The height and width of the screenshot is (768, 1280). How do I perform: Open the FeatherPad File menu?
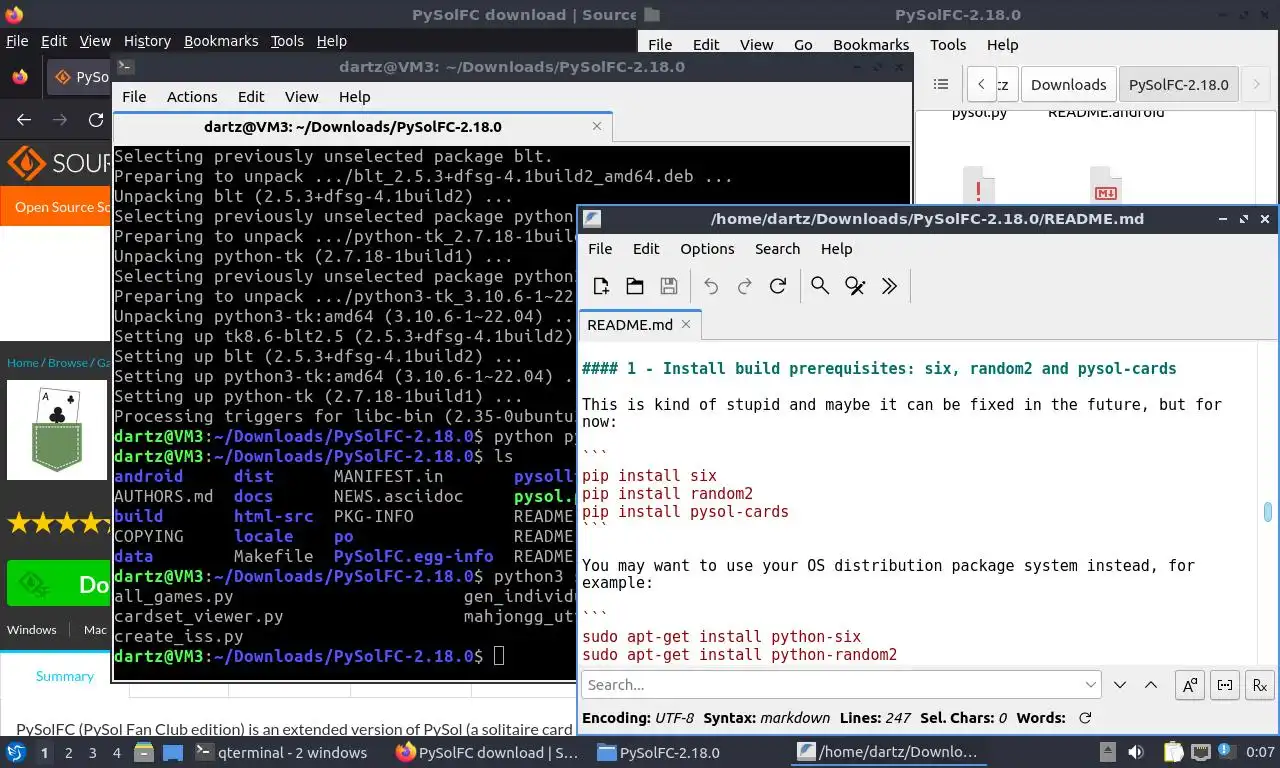click(600, 249)
